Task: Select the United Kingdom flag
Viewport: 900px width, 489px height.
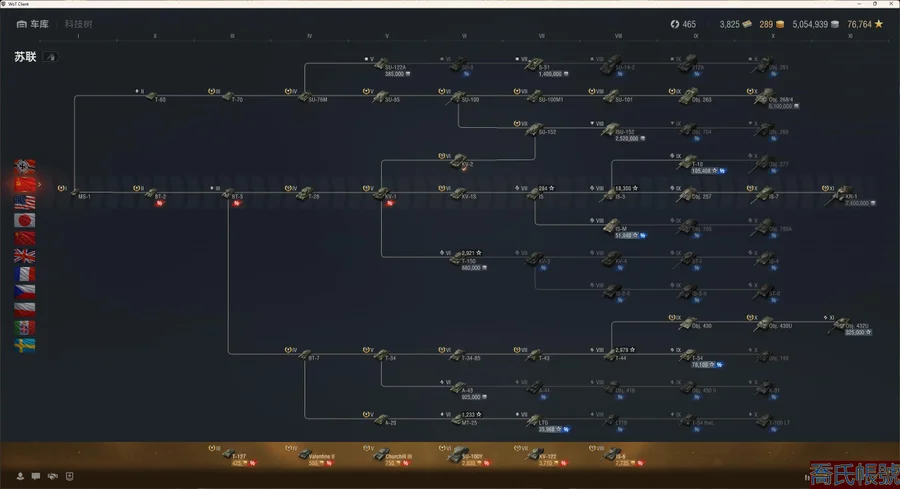Action: point(25,256)
